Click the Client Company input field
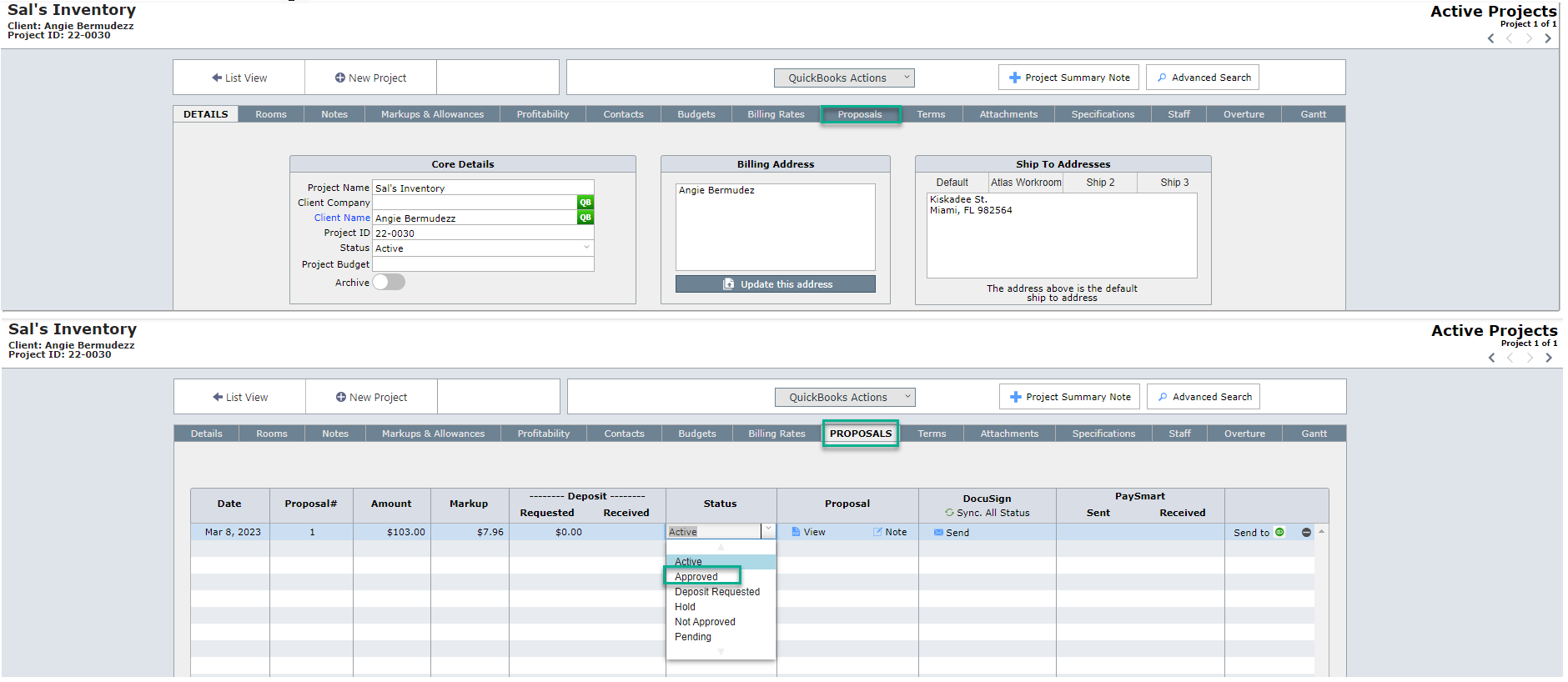This screenshot has height=682, width=1568. click(475, 203)
